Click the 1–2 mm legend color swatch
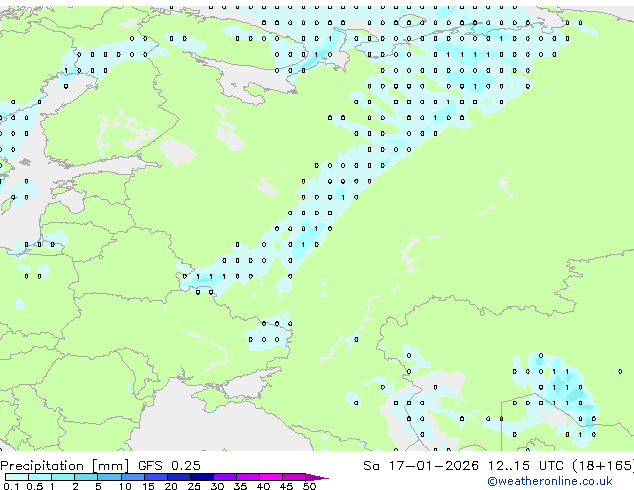This screenshot has width=634, height=490. click(63, 477)
